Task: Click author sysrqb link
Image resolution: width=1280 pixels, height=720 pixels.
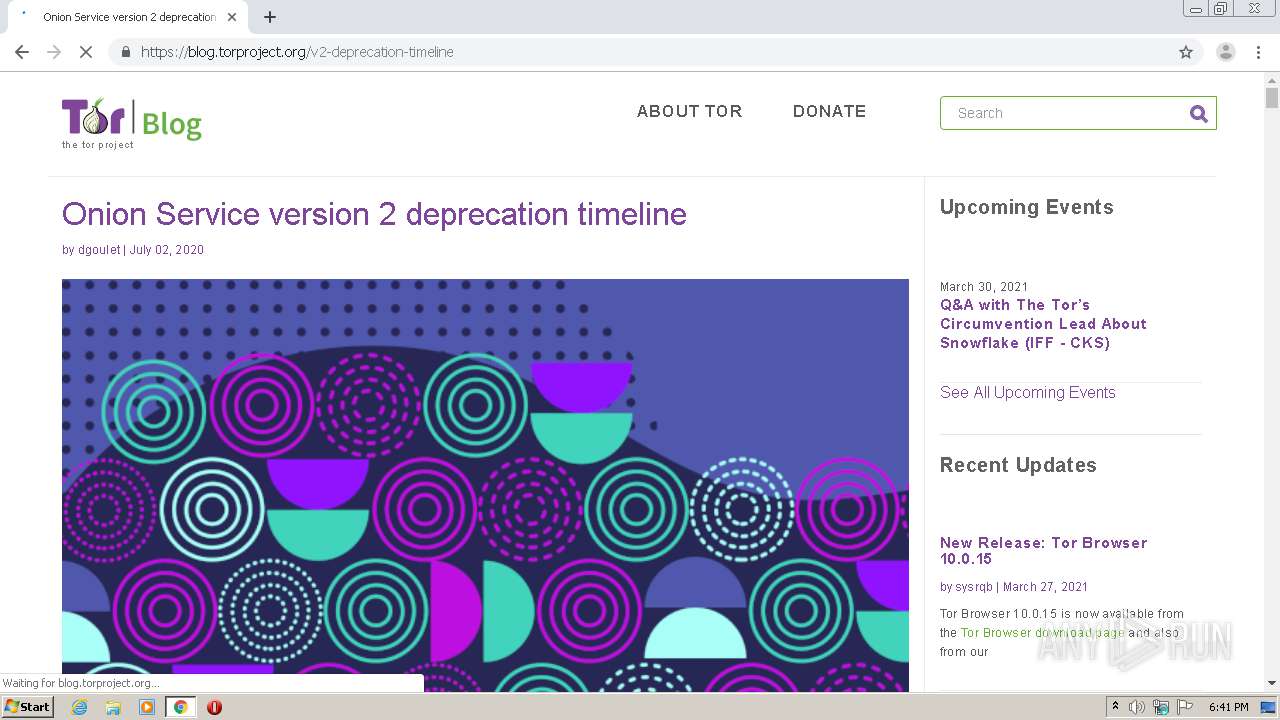Action: [x=974, y=587]
